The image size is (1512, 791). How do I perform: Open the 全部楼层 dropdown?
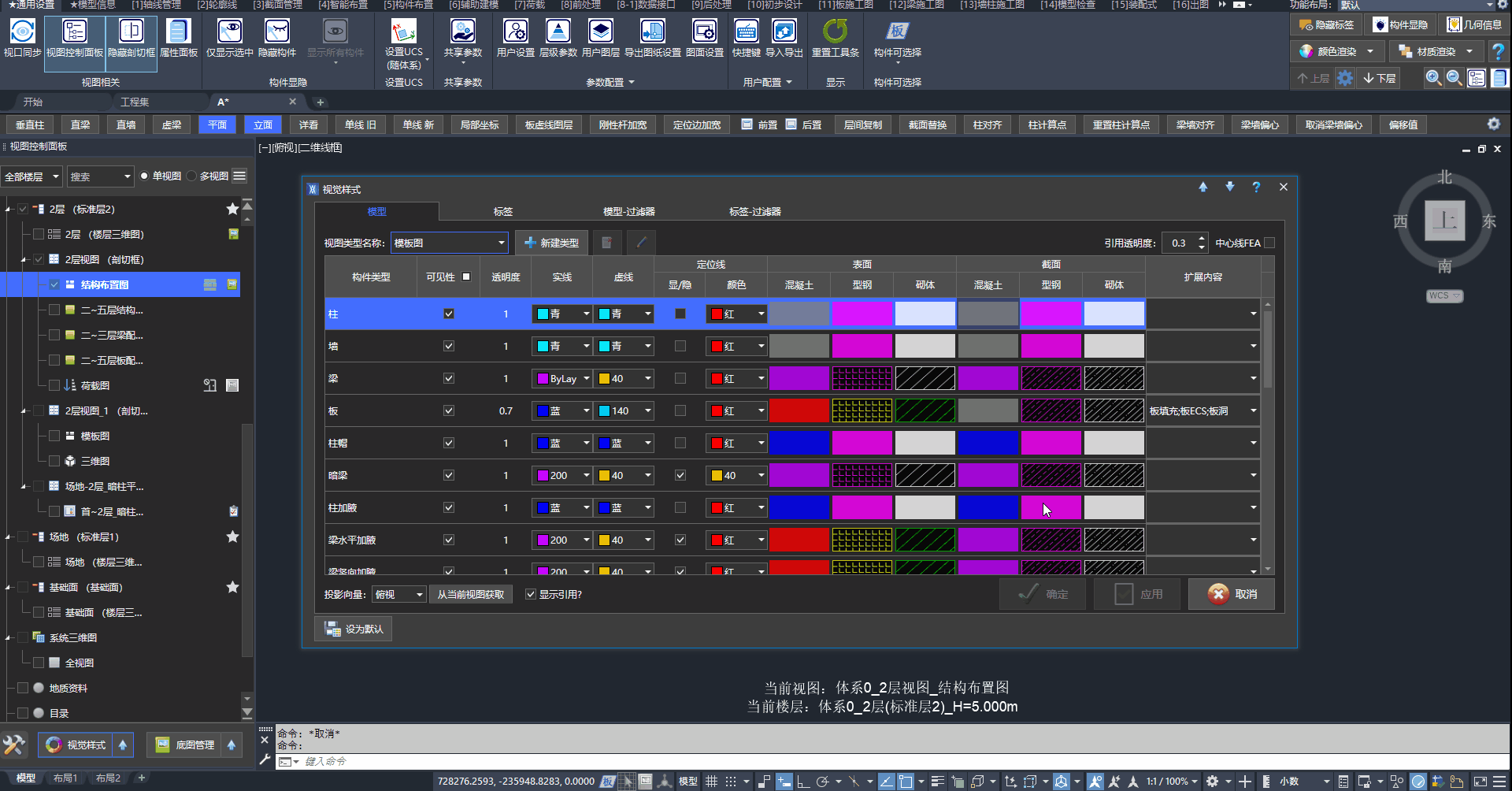coord(31,176)
